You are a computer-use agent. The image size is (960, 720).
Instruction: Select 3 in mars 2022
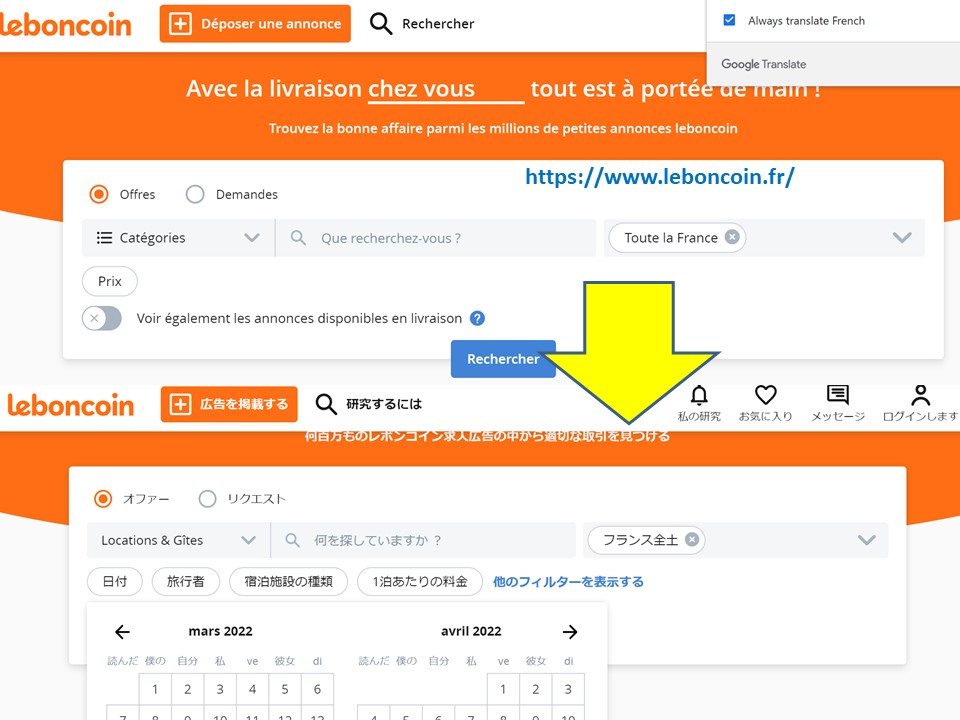click(x=220, y=689)
